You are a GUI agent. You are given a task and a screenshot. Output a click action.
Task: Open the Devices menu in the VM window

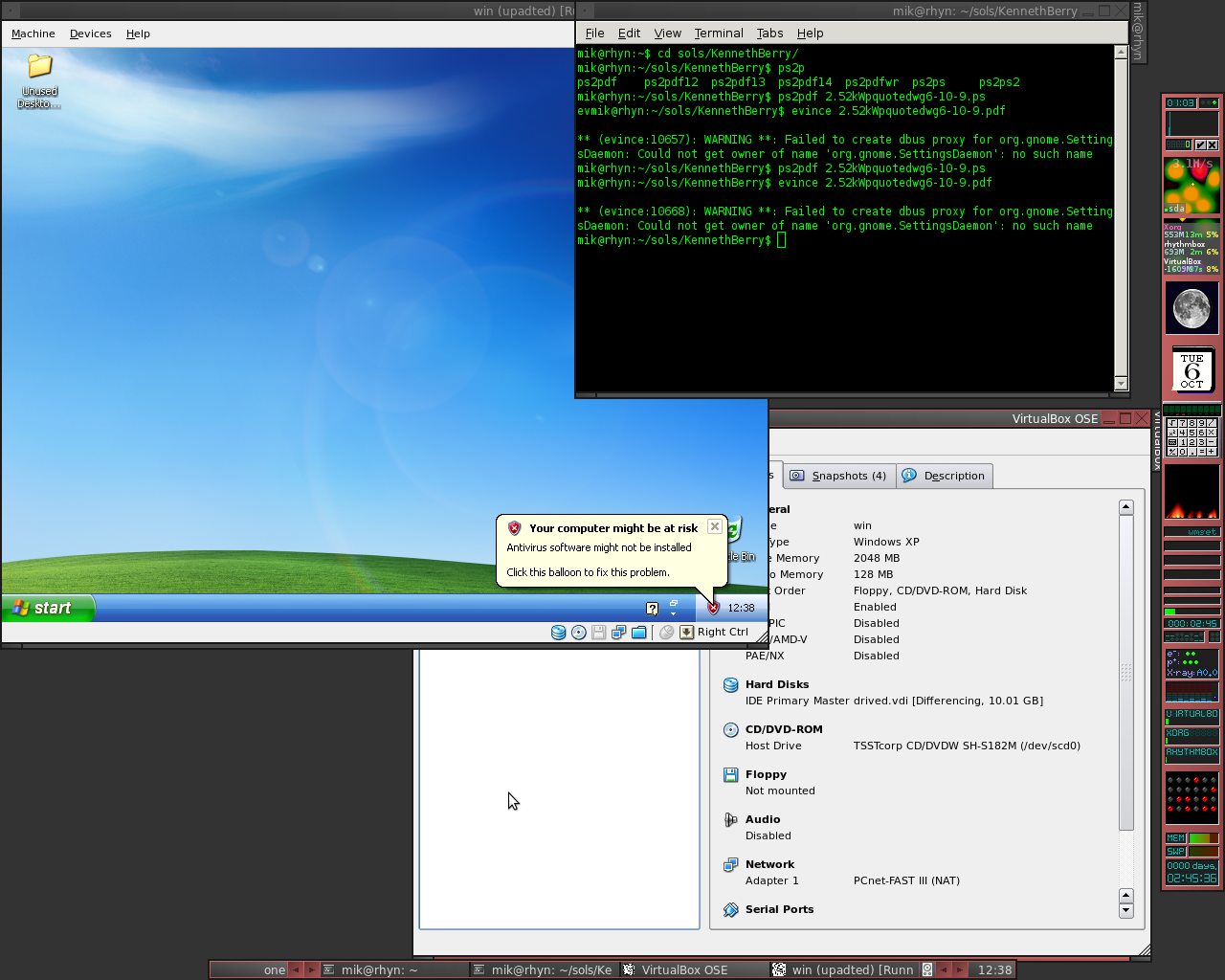click(91, 33)
